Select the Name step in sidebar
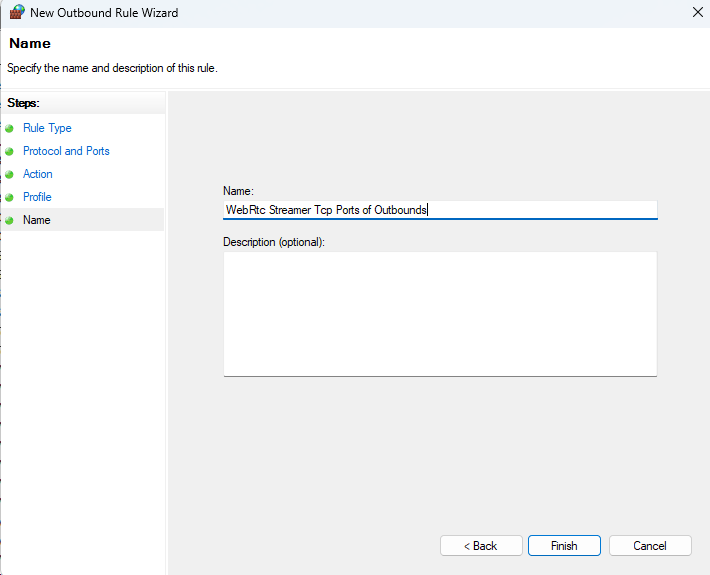 tap(37, 220)
